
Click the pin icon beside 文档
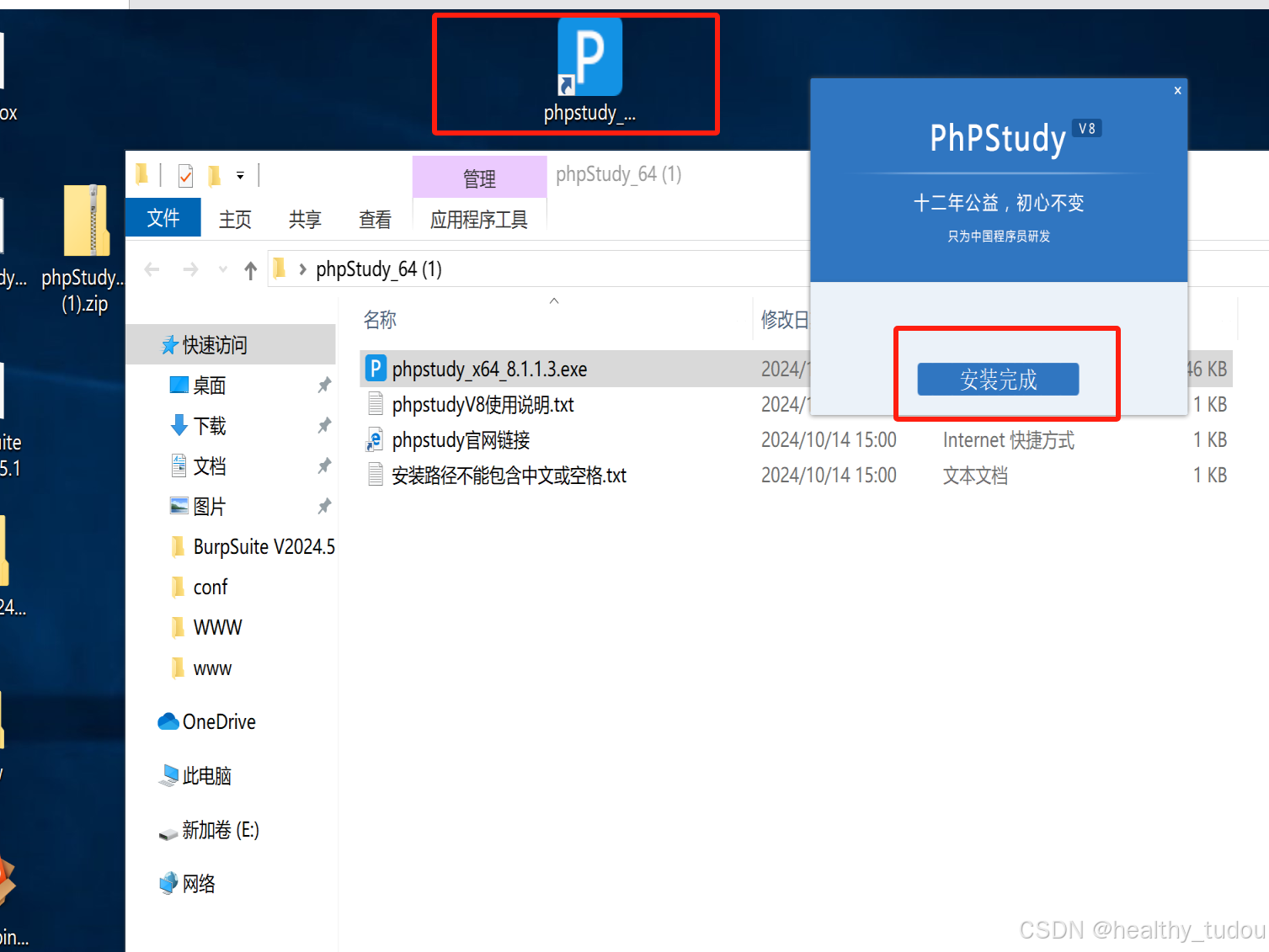[x=324, y=465]
